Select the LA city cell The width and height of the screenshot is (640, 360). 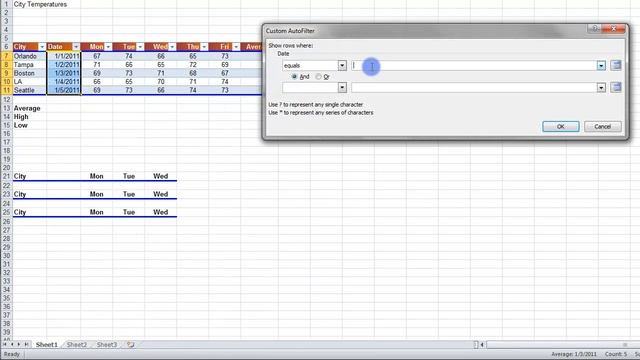29,82
